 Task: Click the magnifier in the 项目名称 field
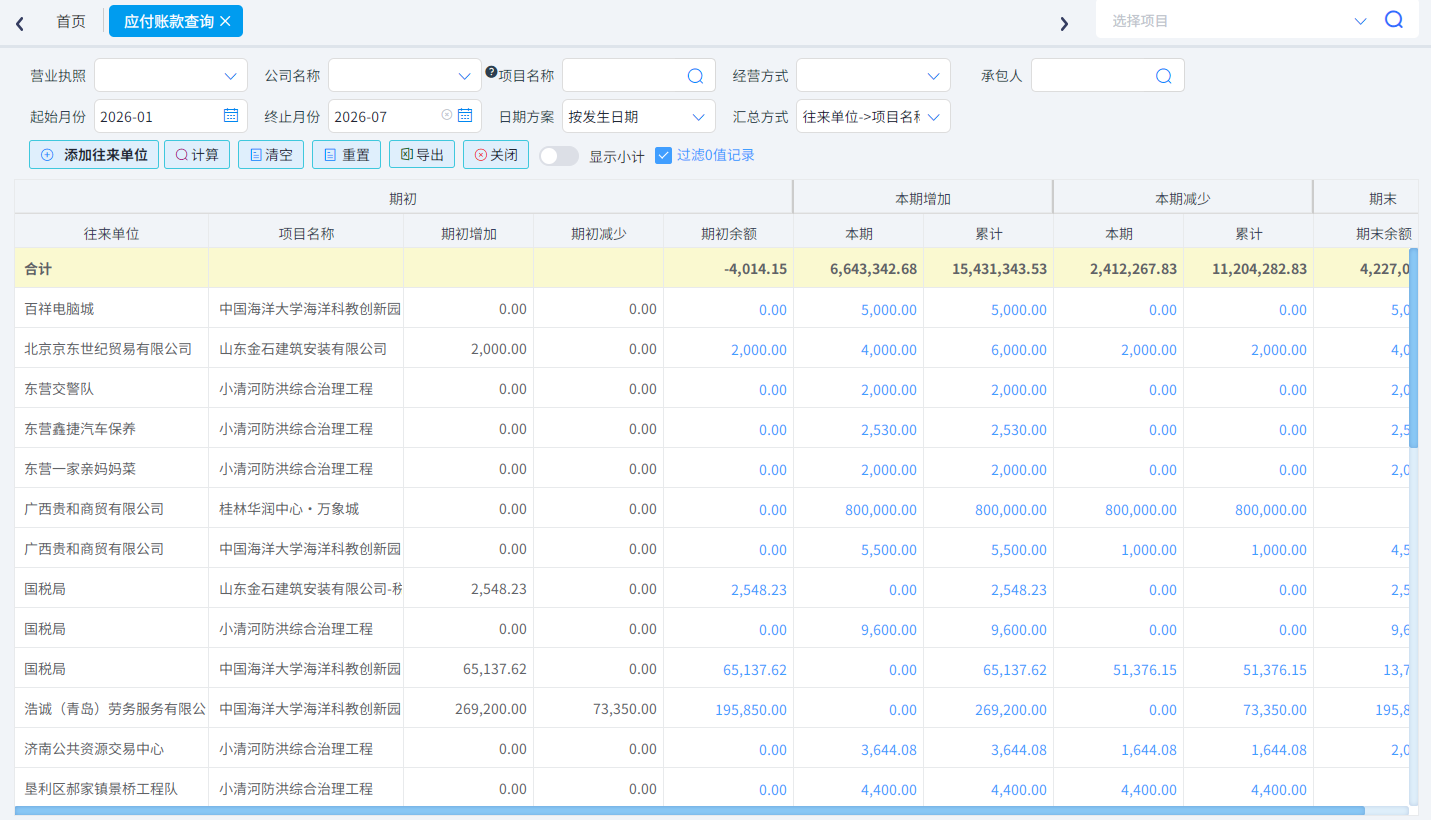coord(695,76)
